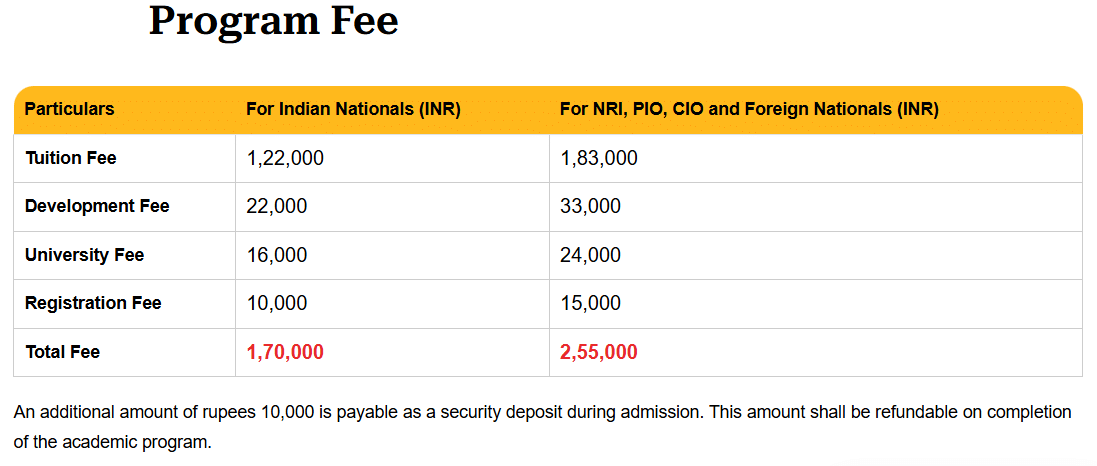Click the 1,22,000 tuition fee amount
This screenshot has width=1097, height=466.
(285, 158)
